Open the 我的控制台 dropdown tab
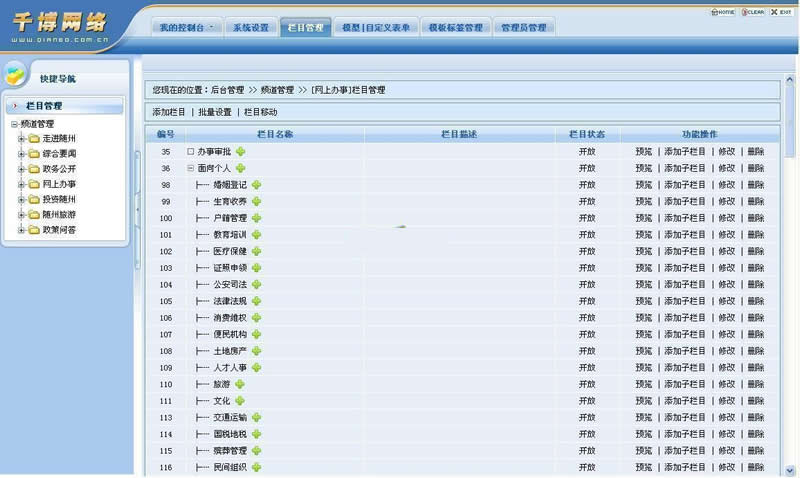The width and height of the screenshot is (800, 478). [186, 28]
